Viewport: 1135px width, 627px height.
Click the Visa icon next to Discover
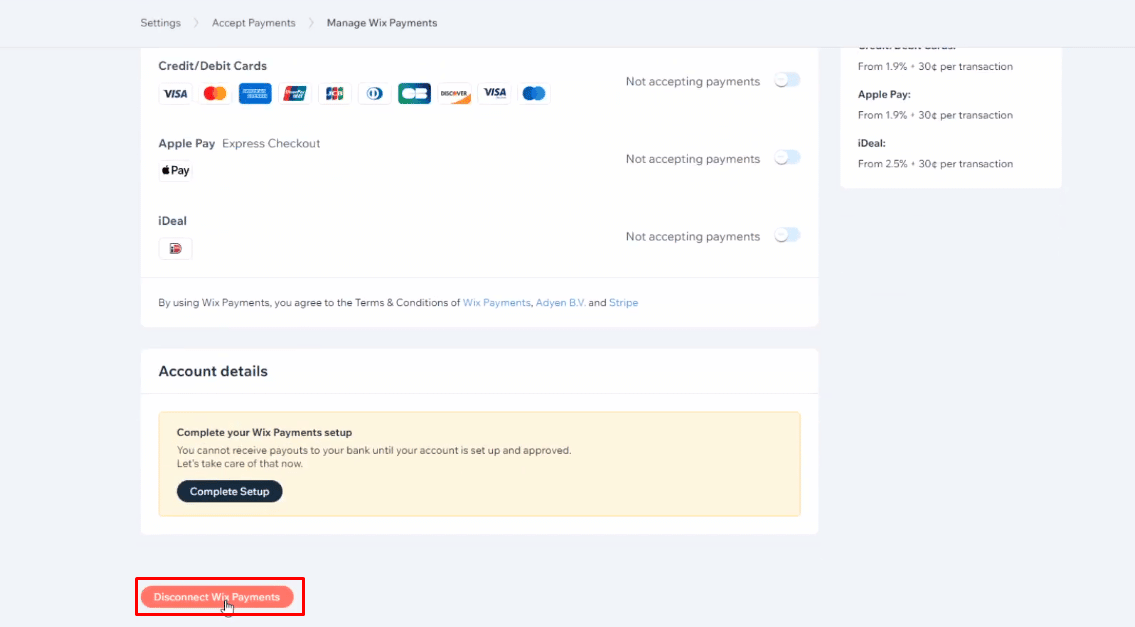tap(494, 93)
